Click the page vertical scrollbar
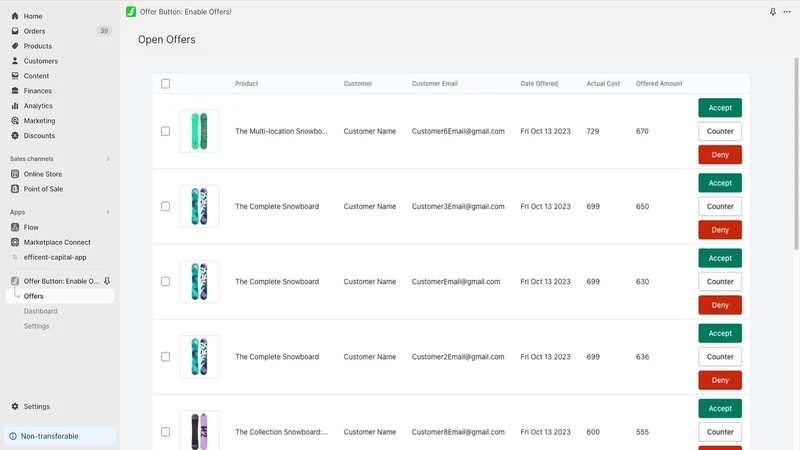 tap(796, 153)
